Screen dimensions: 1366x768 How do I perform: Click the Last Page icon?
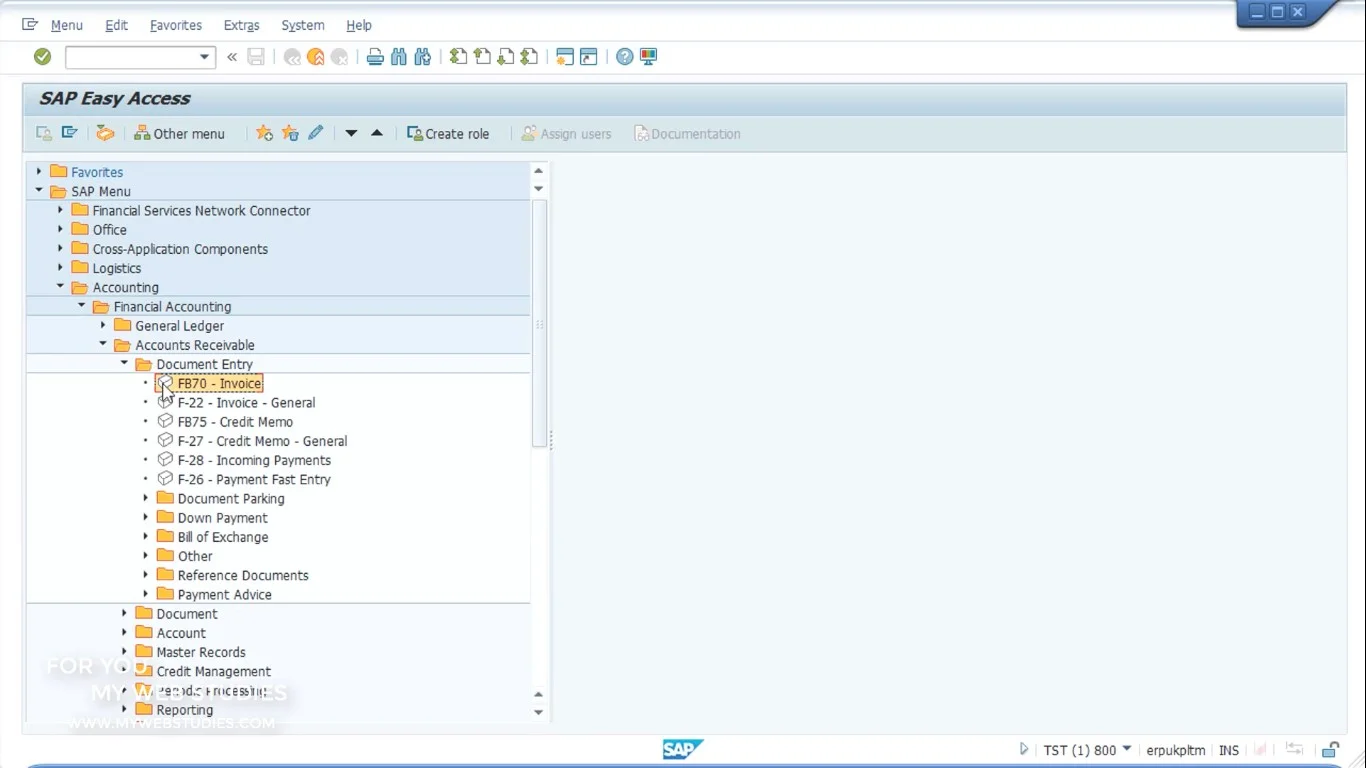click(530, 57)
